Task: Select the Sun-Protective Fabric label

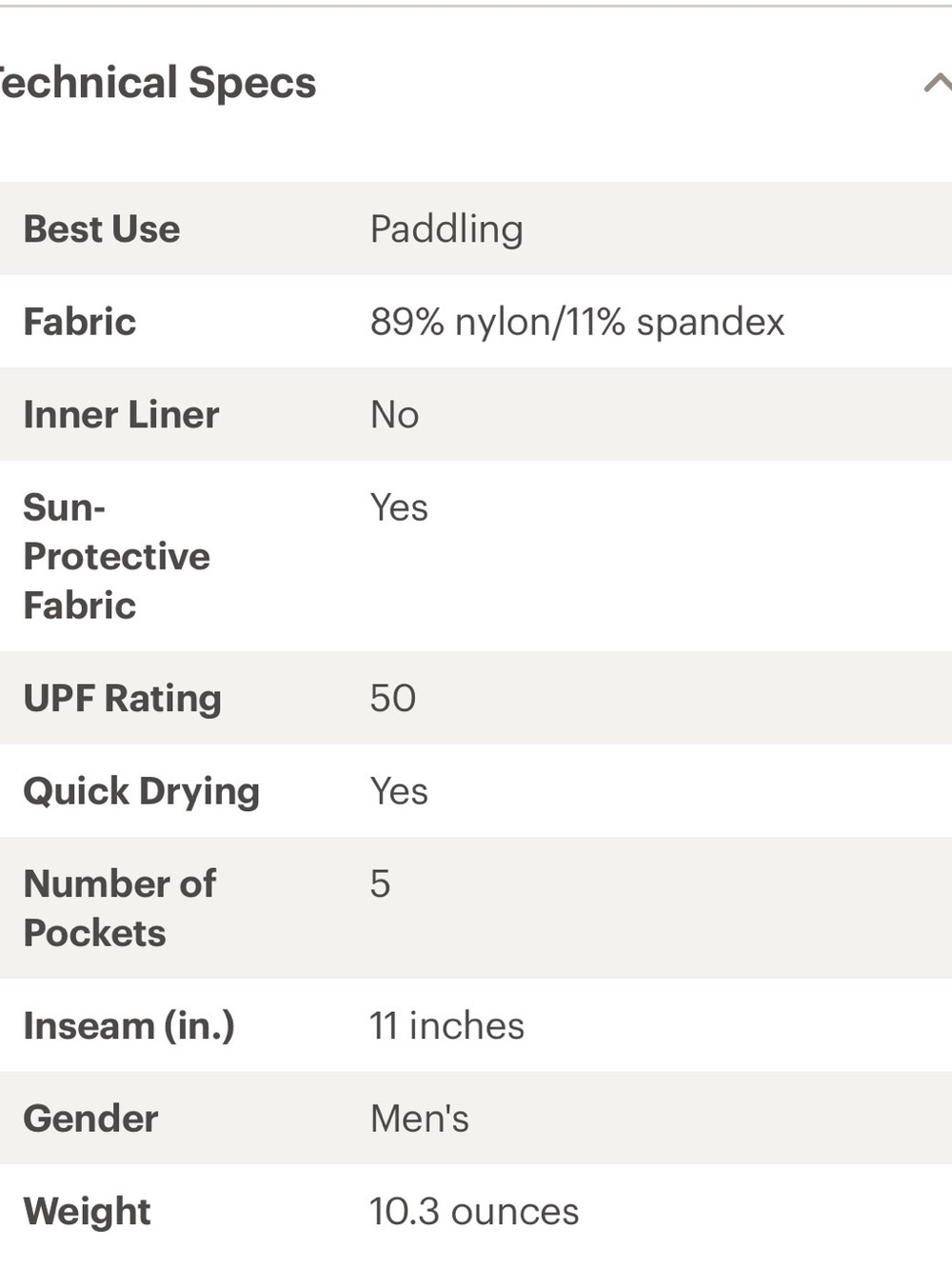Action: coord(117,556)
